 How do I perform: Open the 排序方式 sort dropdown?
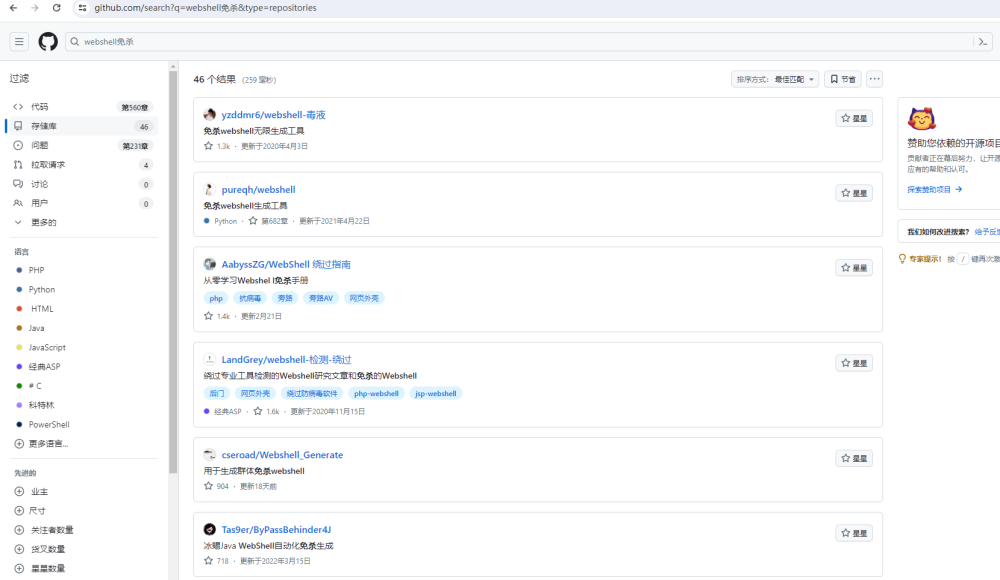(x=775, y=79)
